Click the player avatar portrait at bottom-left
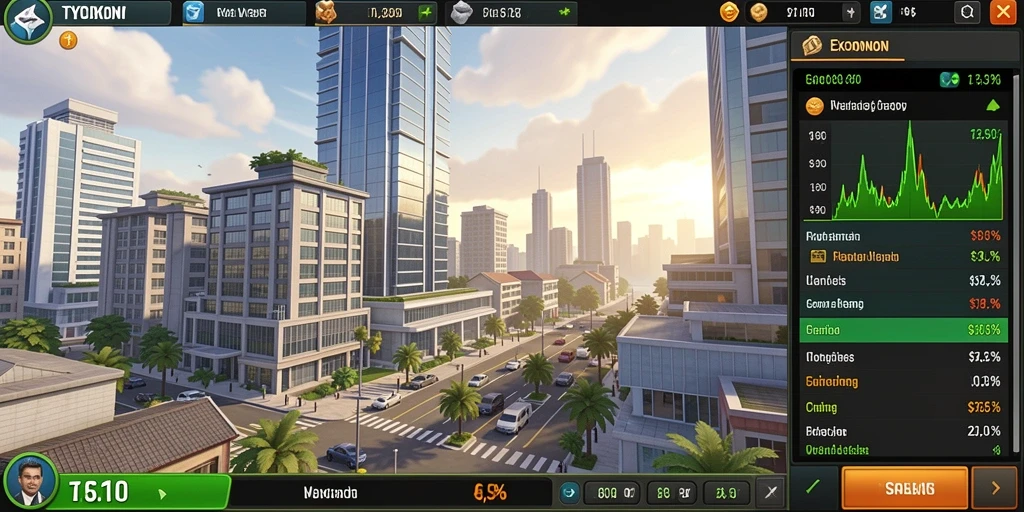Image resolution: width=1024 pixels, height=512 pixels. 29,483
